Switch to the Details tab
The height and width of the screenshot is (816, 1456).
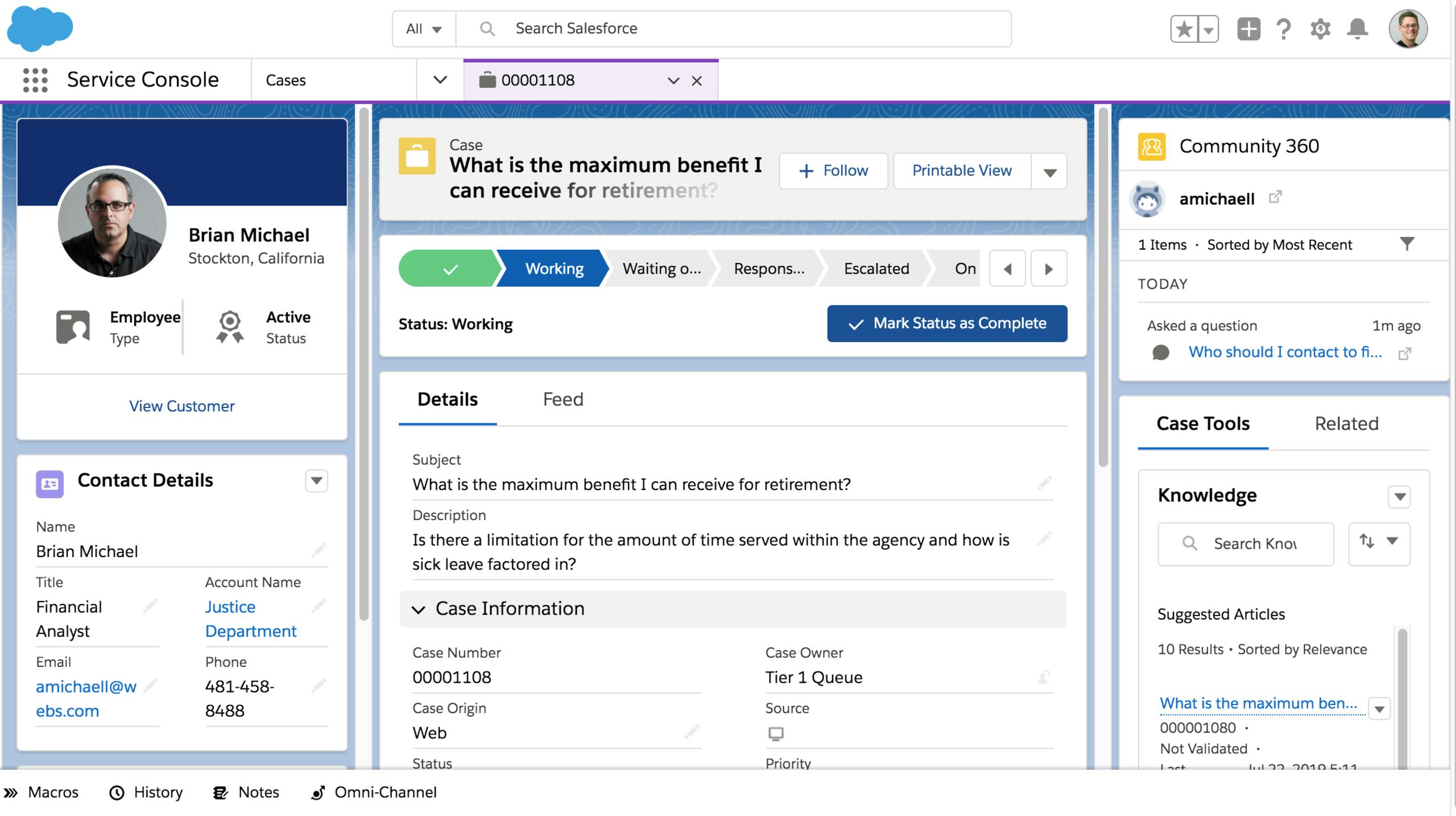pos(448,399)
